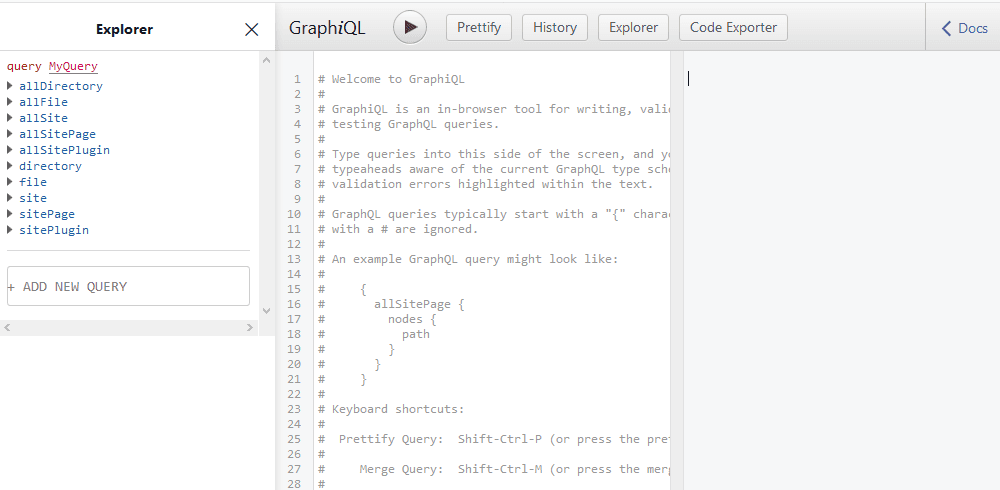Select the allFile field name
This screenshot has width=1000, height=490.
point(43,102)
